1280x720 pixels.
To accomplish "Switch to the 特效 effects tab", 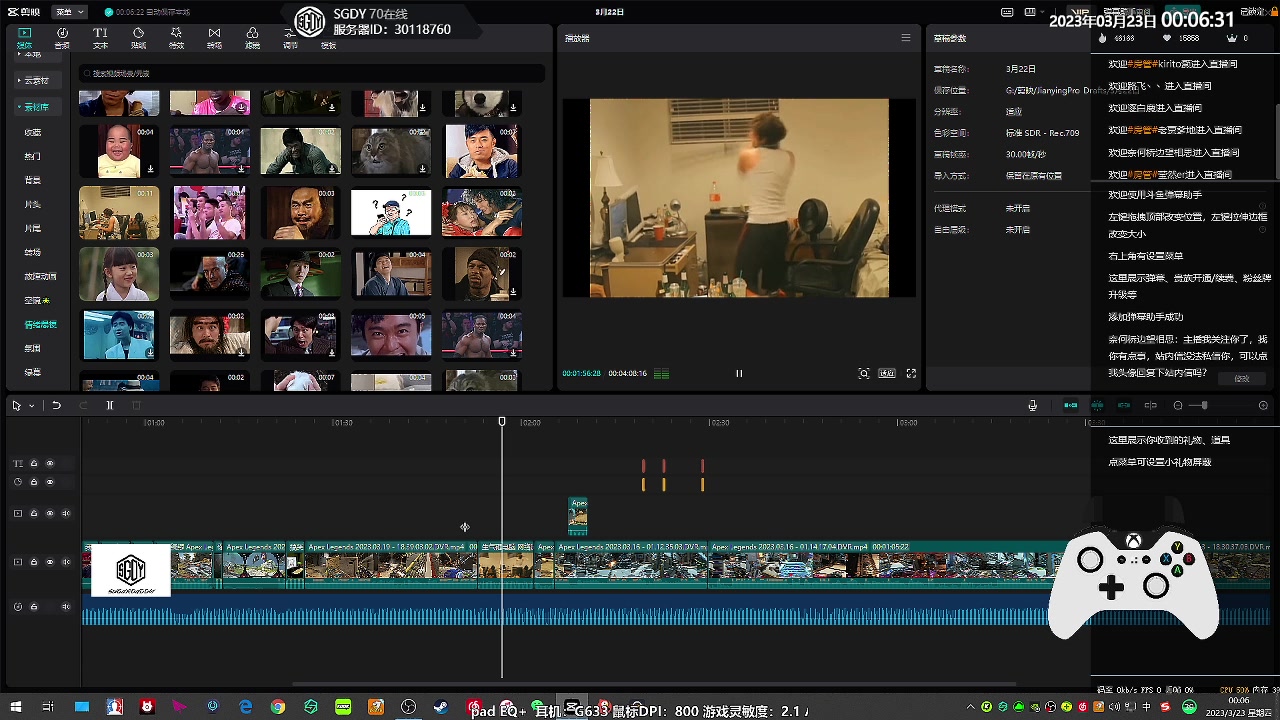I will 176,38.
